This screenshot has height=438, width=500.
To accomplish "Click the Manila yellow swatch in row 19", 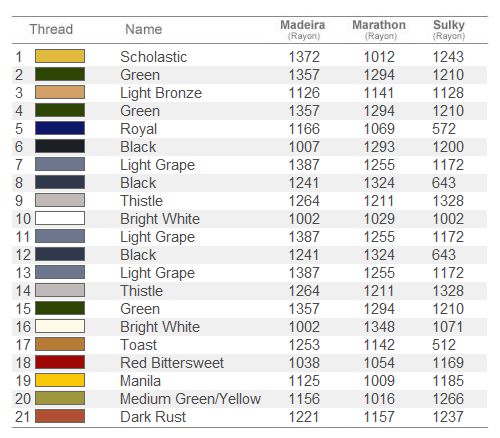I will [60, 380].
